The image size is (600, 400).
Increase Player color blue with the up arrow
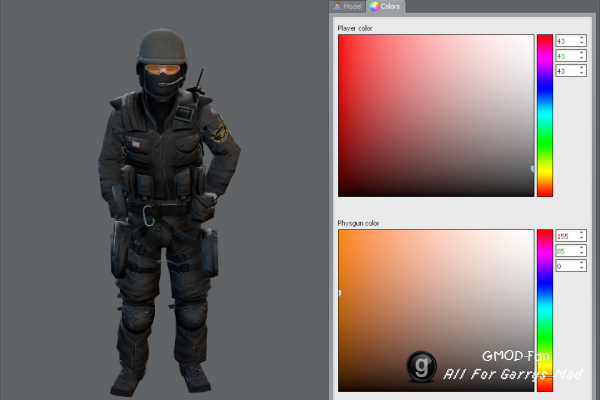click(582, 68)
